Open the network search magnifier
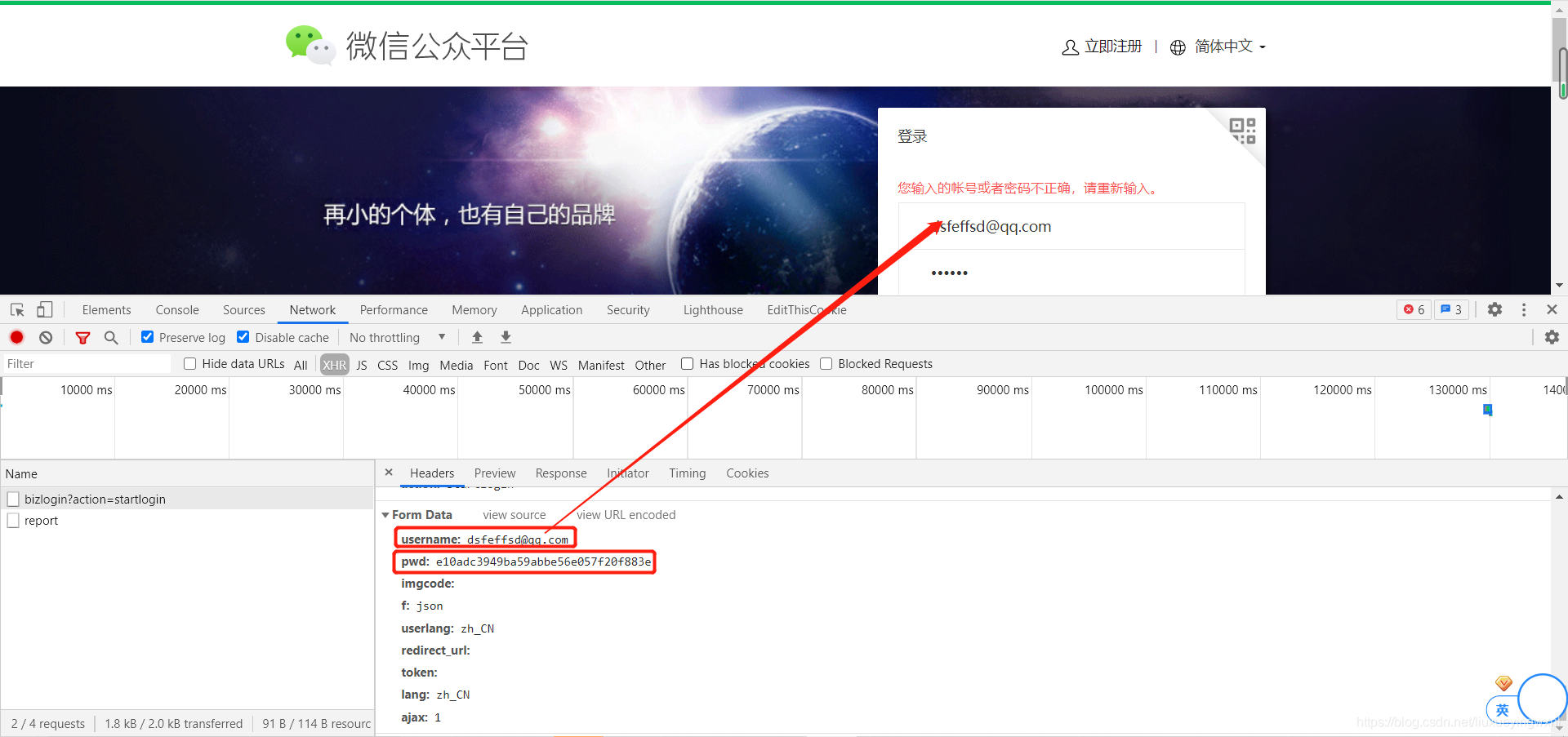The width and height of the screenshot is (1568, 737). pos(111,337)
